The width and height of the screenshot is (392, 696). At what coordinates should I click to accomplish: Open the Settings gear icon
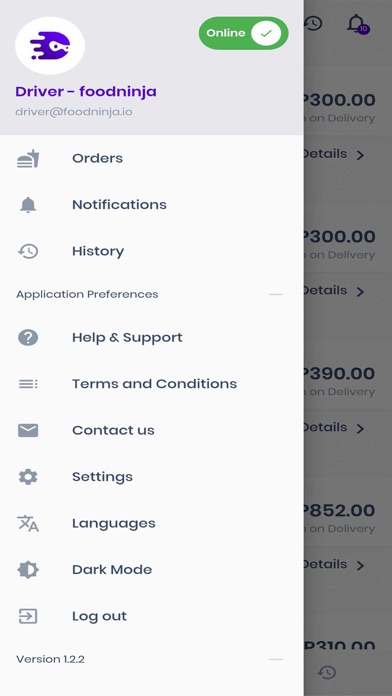tap(28, 477)
